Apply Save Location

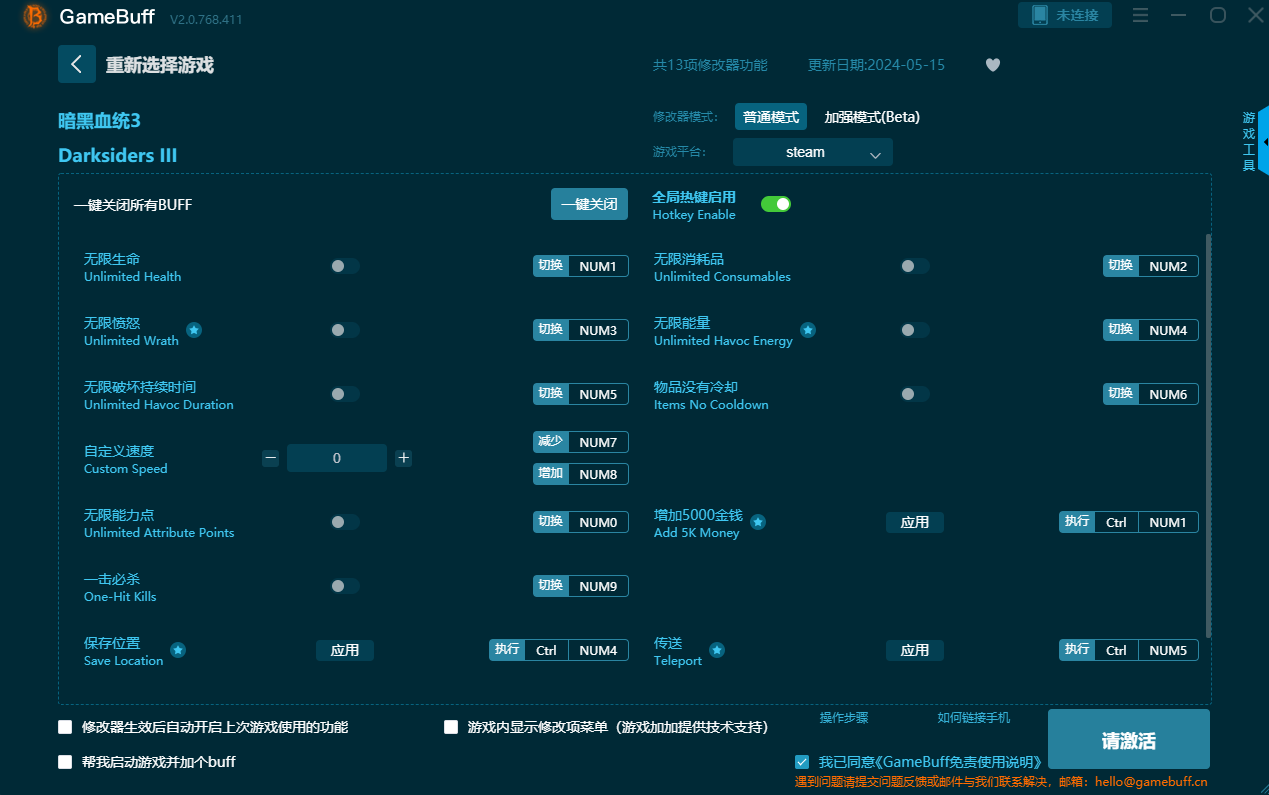tap(345, 650)
